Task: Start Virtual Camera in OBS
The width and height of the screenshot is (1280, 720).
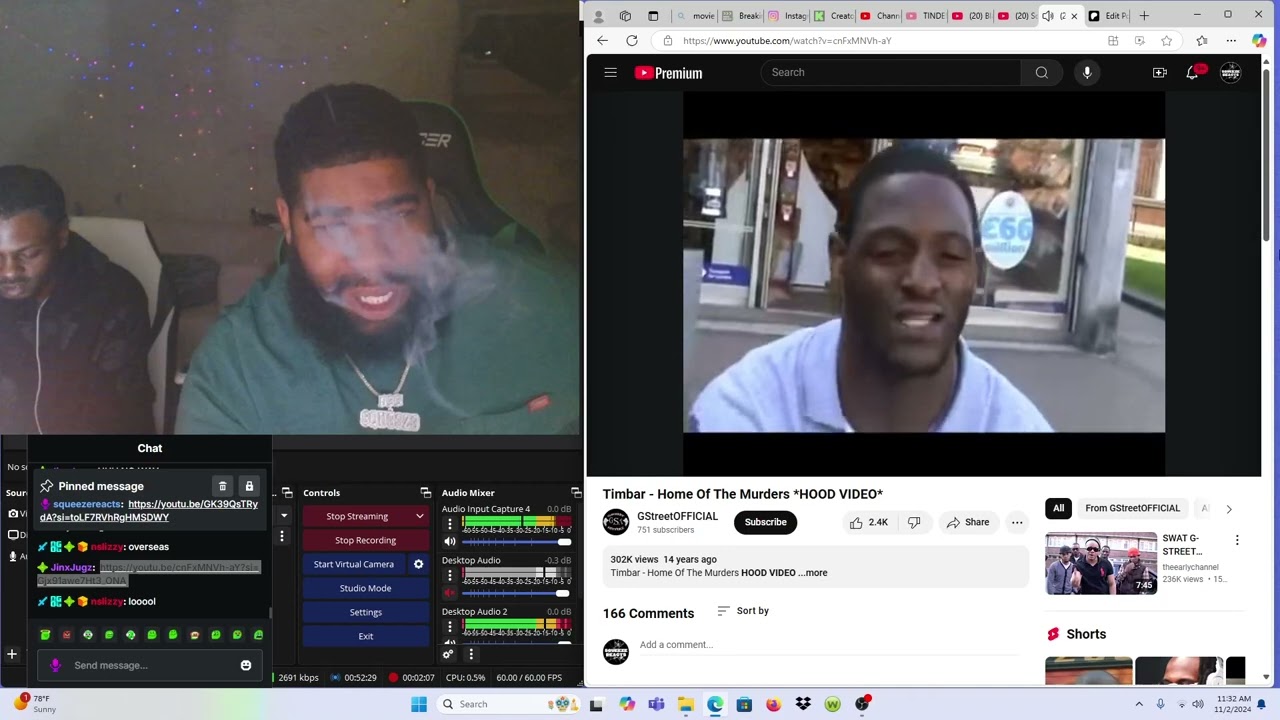Action: point(354,564)
